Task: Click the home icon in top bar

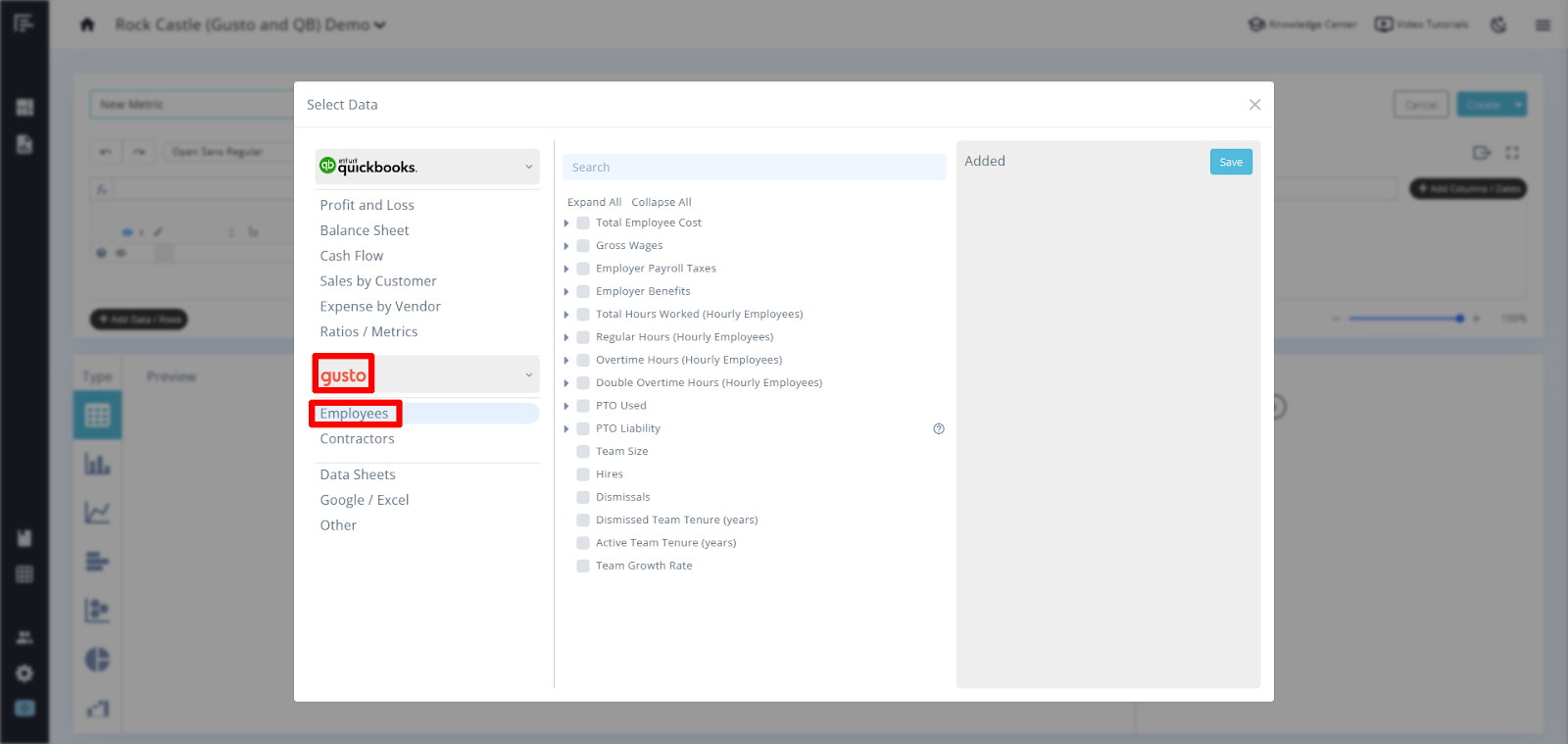Action: (x=87, y=25)
